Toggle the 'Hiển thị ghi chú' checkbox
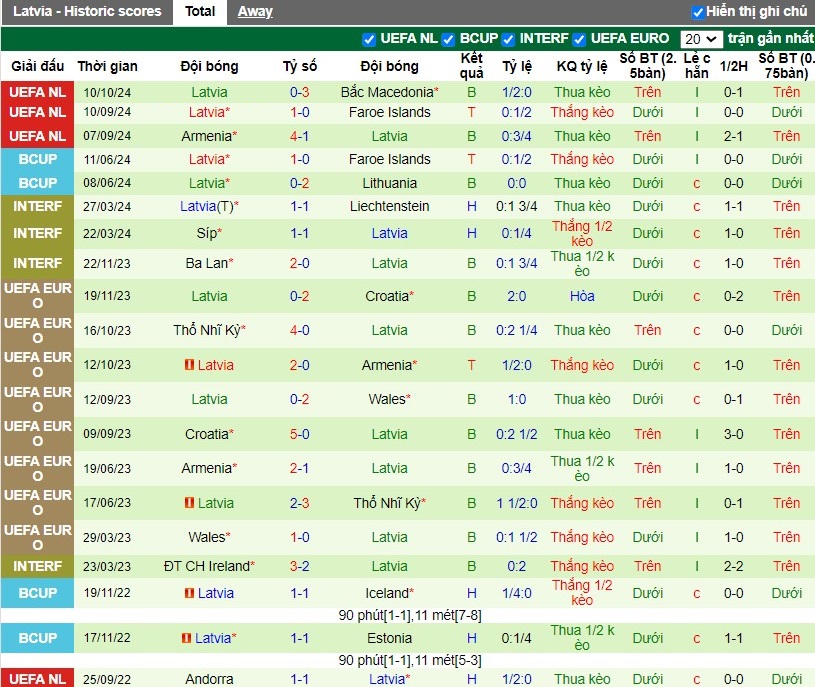This screenshot has height=687, width=815. tap(698, 12)
